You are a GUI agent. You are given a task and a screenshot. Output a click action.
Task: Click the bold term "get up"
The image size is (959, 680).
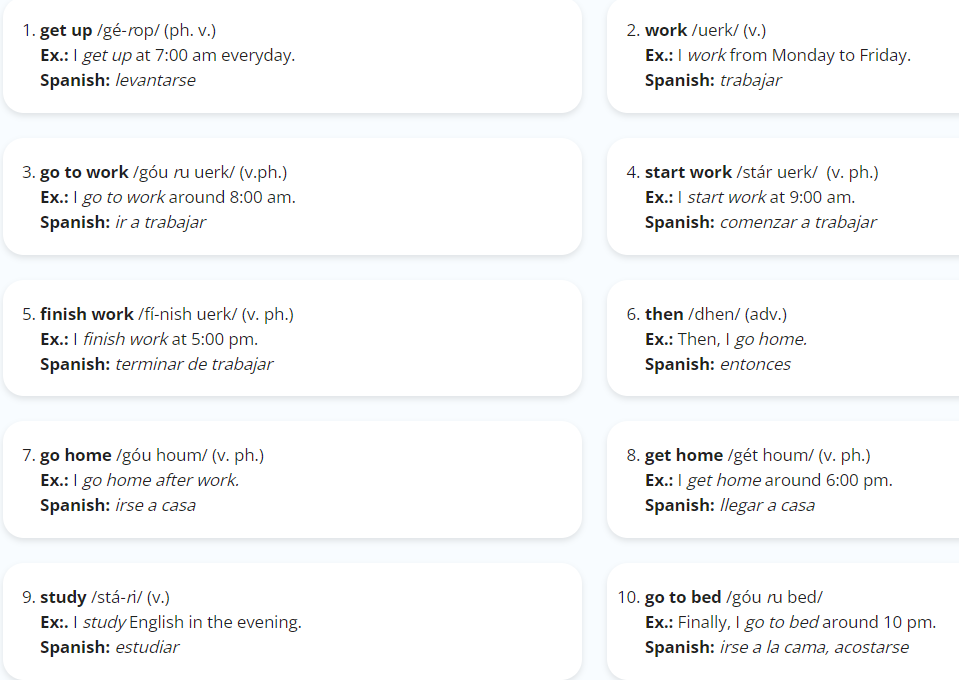click(66, 31)
